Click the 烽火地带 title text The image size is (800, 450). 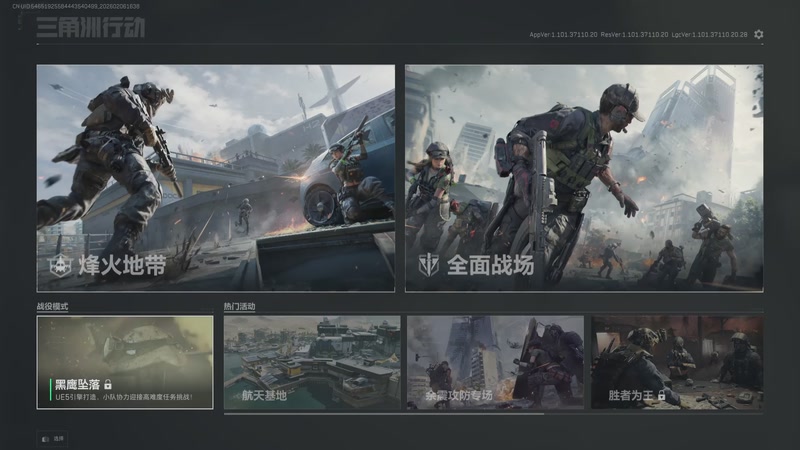(122, 265)
